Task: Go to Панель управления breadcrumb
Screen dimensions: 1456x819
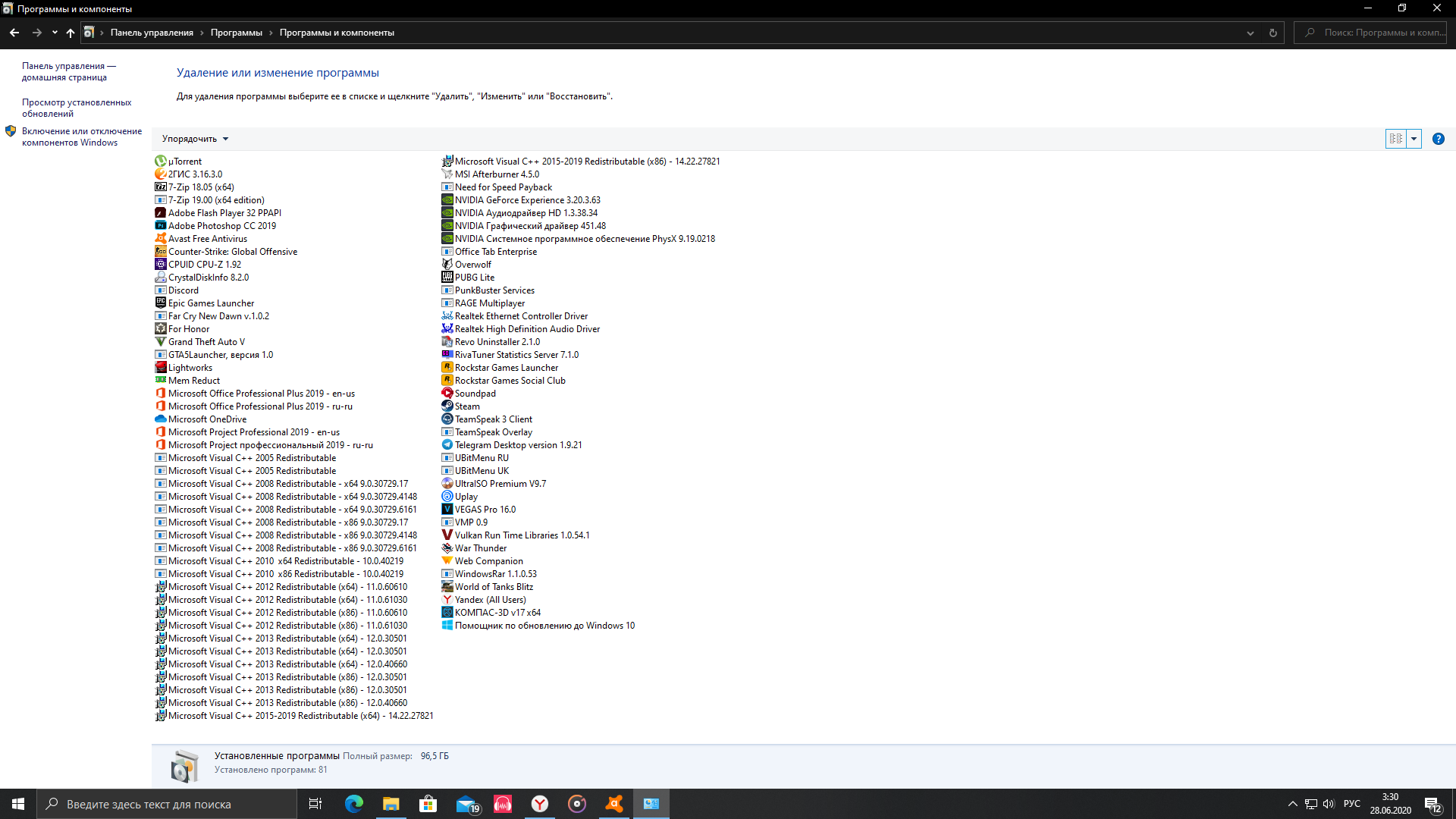Action: coord(152,33)
